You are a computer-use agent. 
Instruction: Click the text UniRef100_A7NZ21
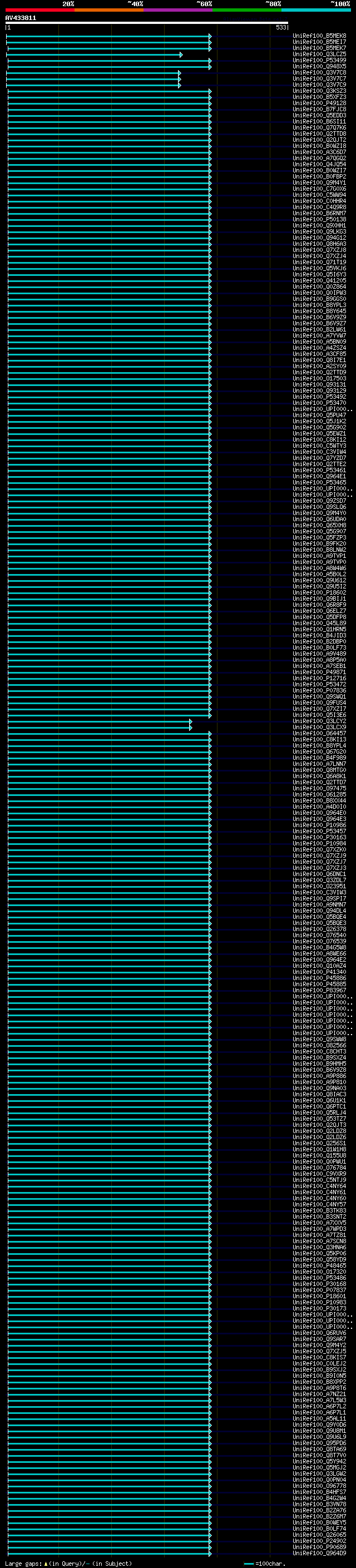[319, 1394]
